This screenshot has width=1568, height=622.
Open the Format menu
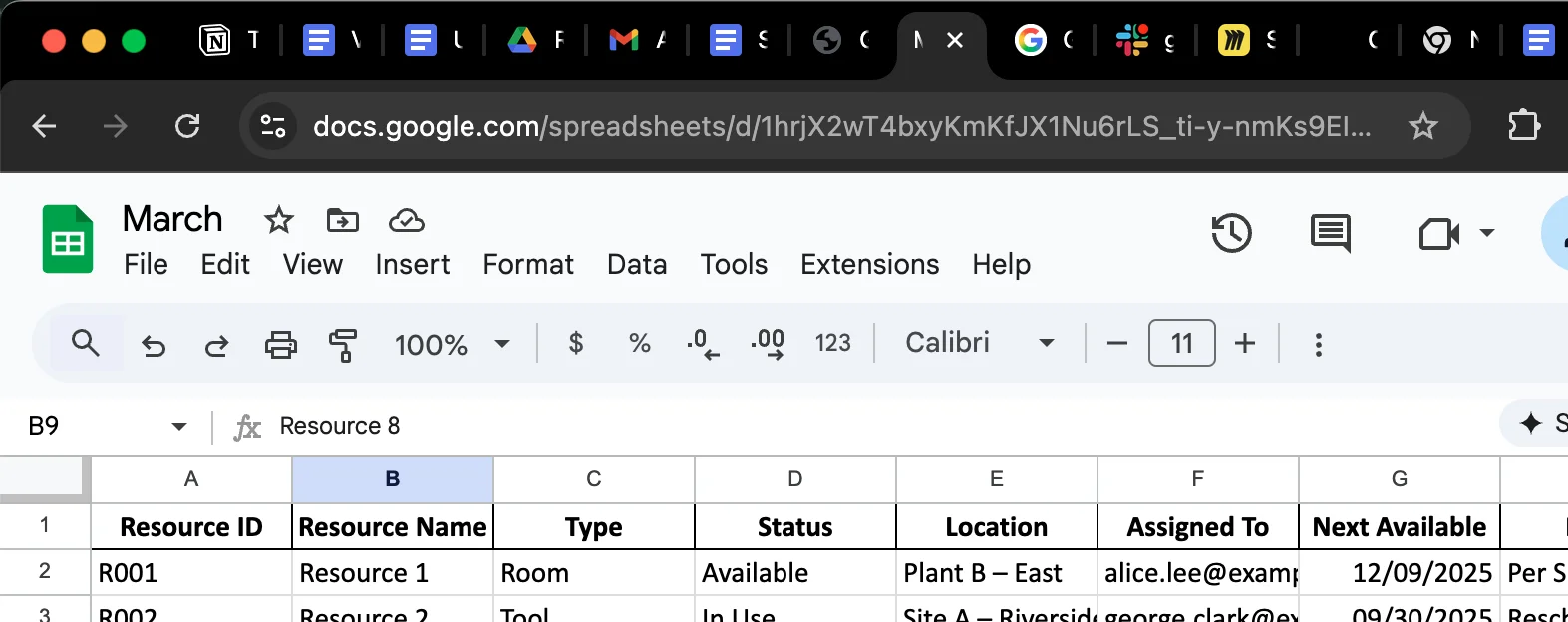528,265
